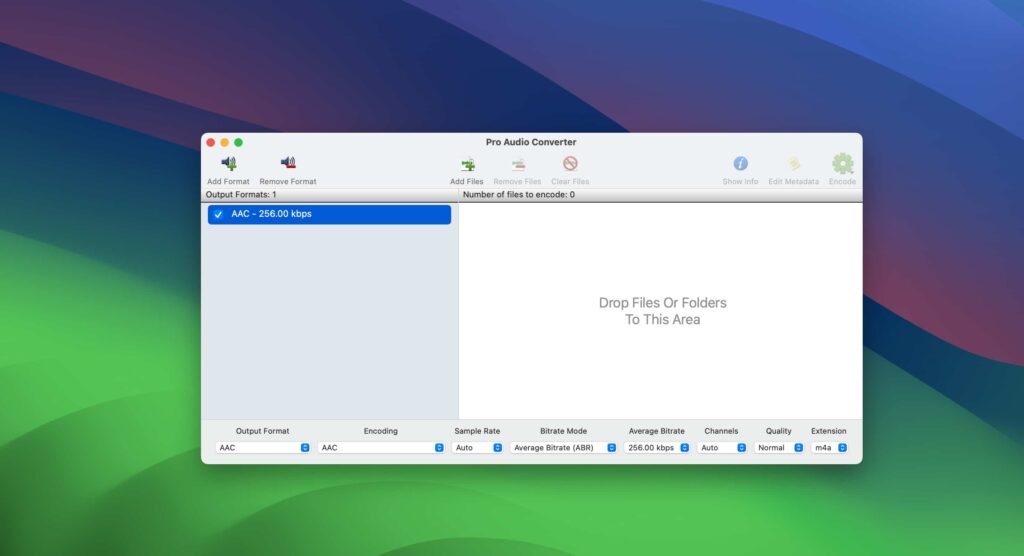
Task: Close the Pro Audio Converter window
Action: tap(211, 142)
